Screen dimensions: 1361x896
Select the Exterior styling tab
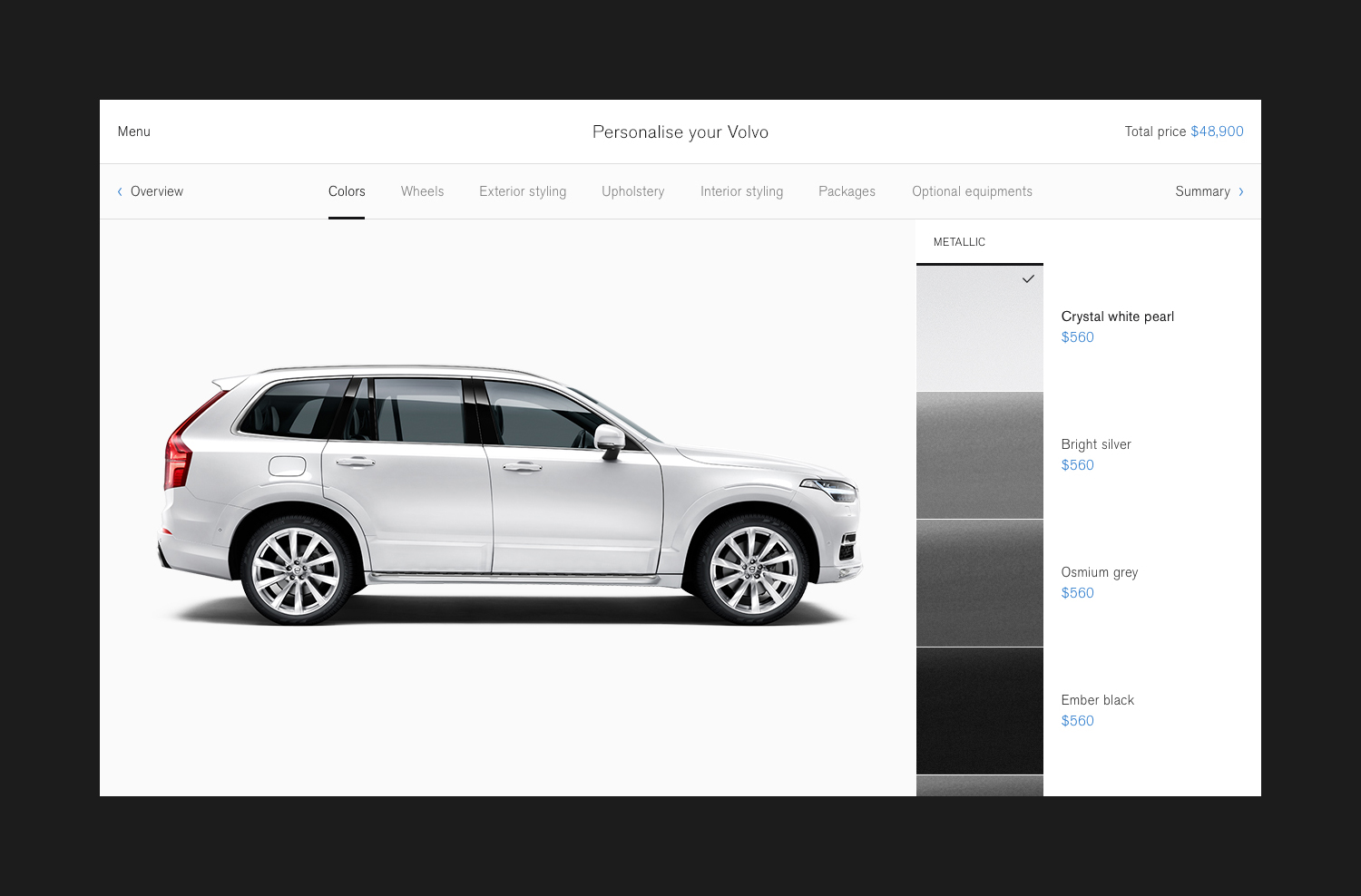(x=523, y=191)
